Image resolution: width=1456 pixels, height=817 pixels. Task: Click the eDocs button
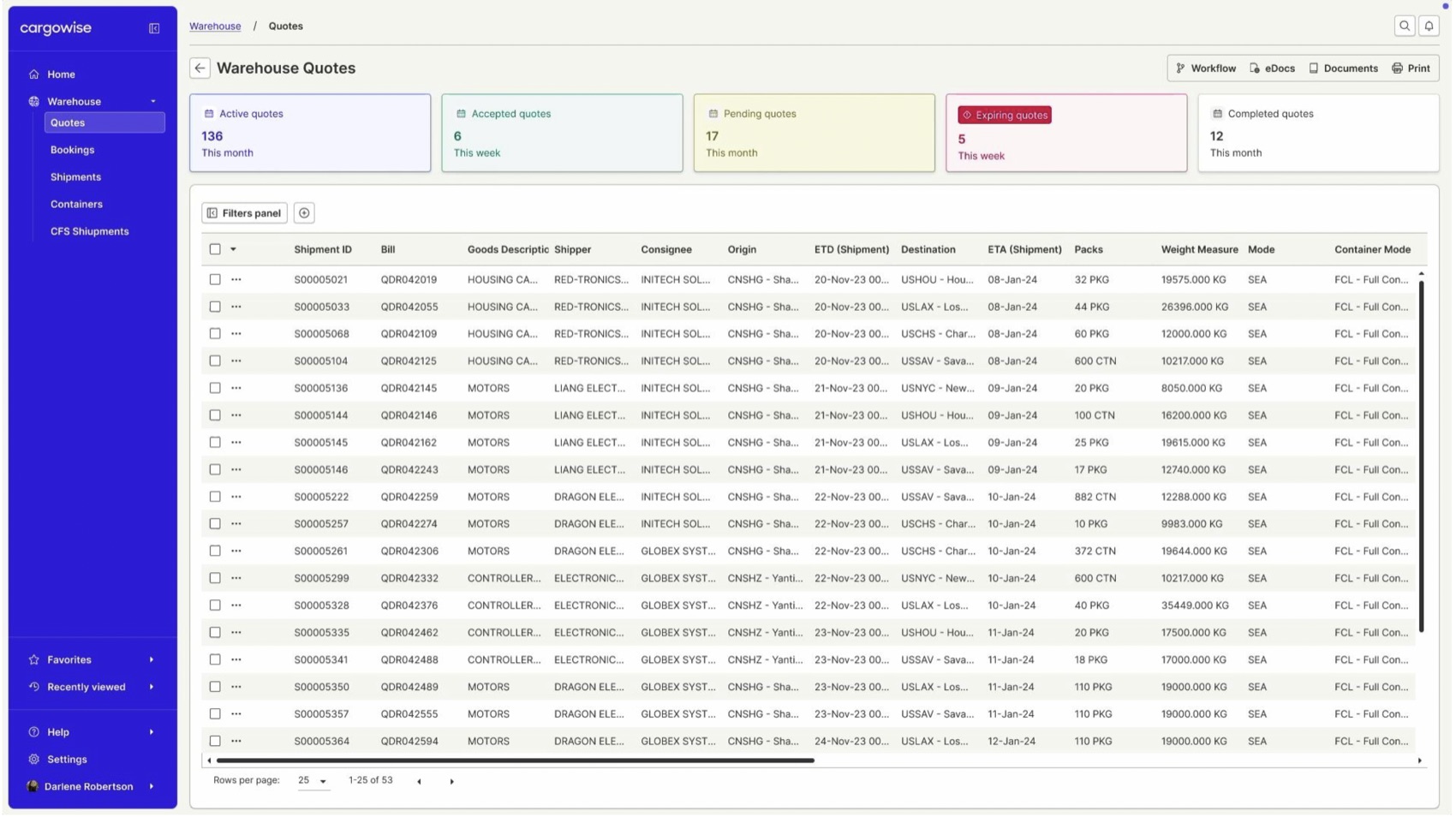pyautogui.click(x=1273, y=69)
